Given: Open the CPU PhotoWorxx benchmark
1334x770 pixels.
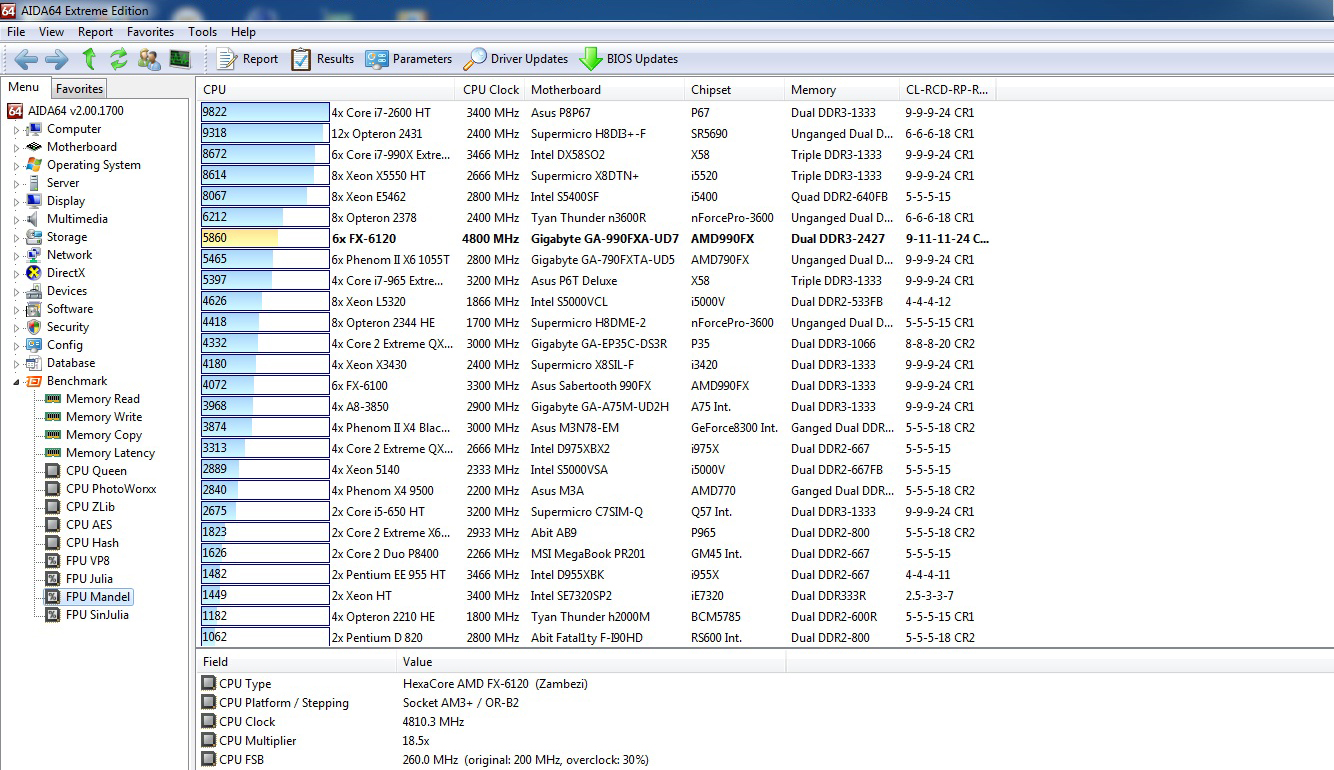Looking at the screenshot, I should 111,489.
